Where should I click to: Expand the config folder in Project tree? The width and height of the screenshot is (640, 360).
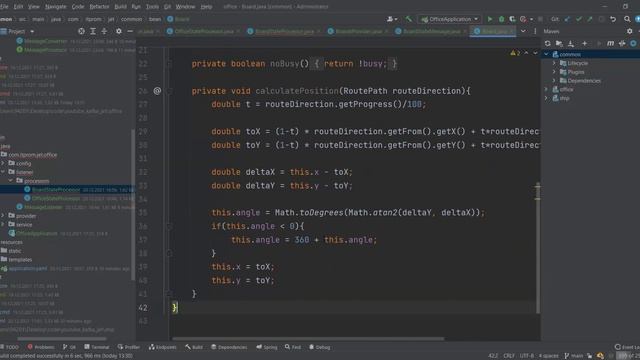pos(3,163)
